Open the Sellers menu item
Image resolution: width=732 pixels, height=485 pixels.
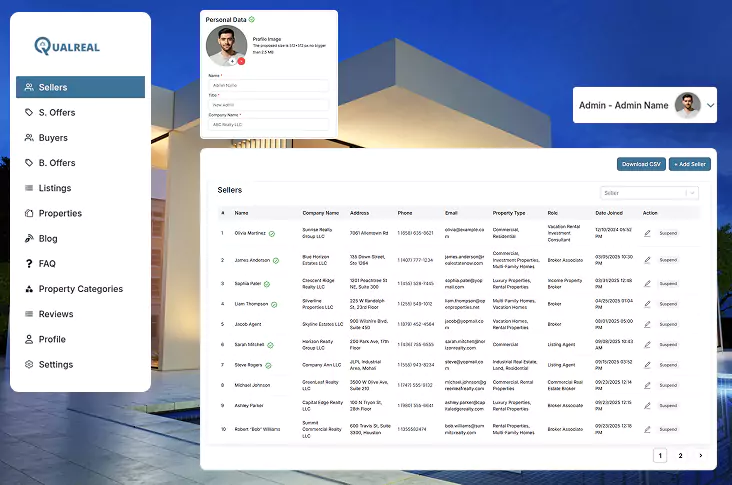[x=80, y=87]
